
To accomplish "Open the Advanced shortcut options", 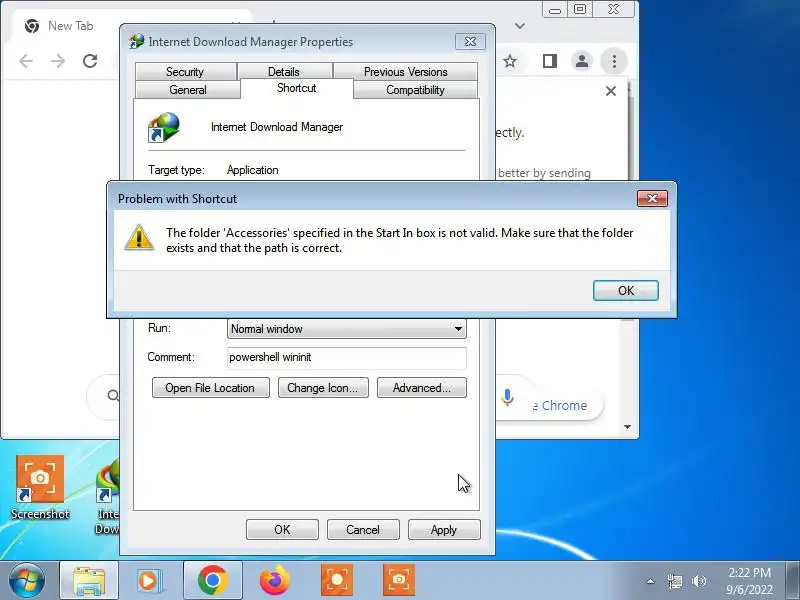I will [x=421, y=388].
